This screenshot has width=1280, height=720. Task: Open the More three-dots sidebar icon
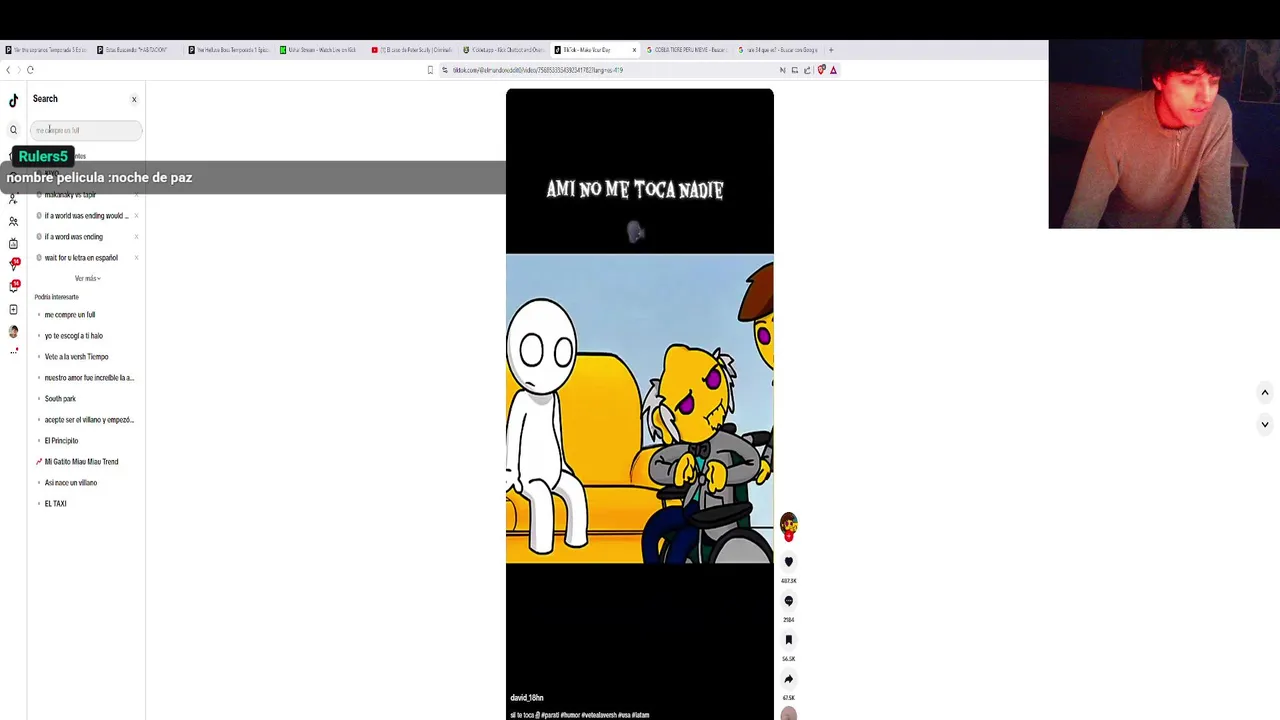point(13,351)
